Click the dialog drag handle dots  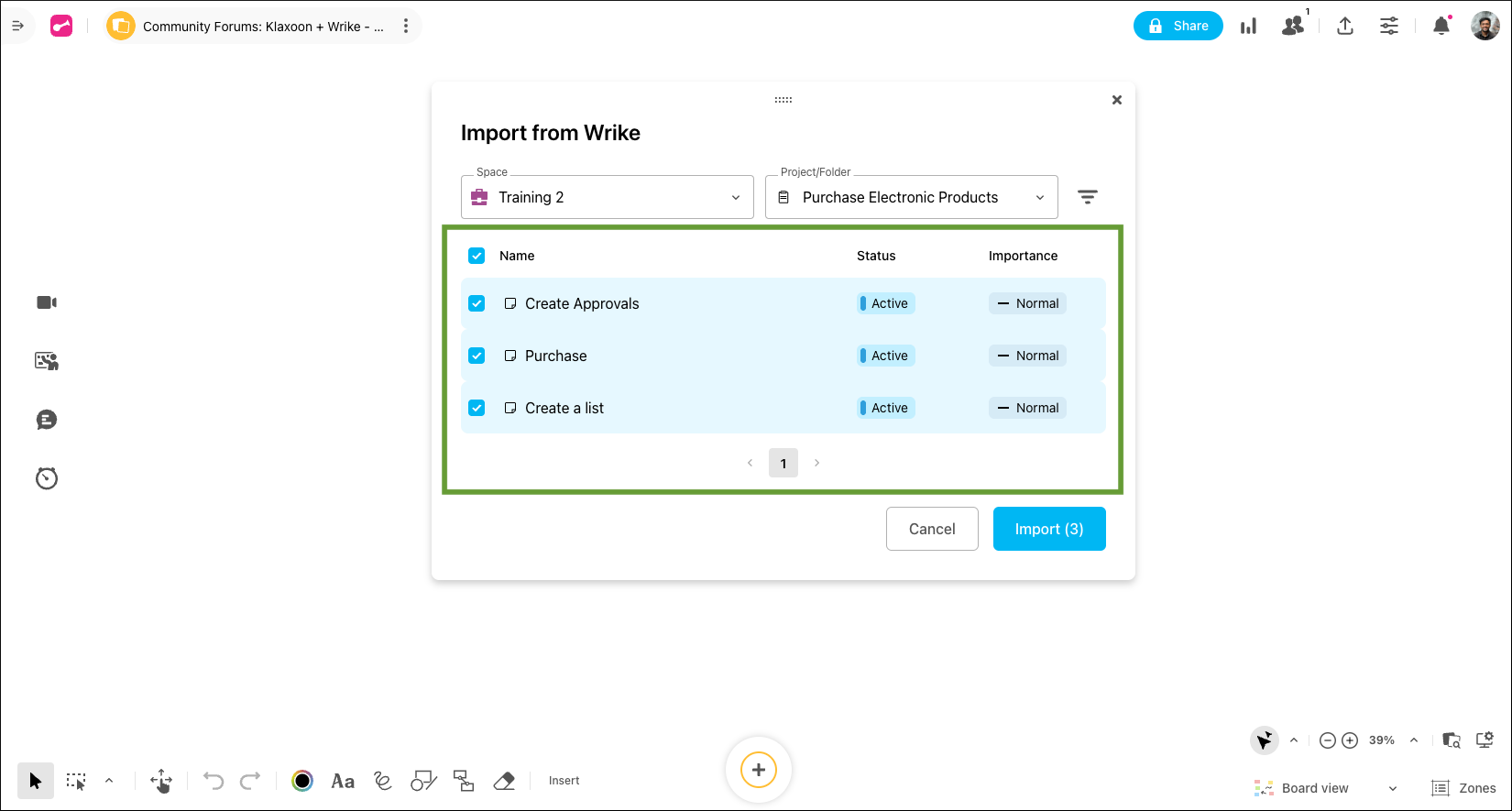pyautogui.click(x=783, y=100)
